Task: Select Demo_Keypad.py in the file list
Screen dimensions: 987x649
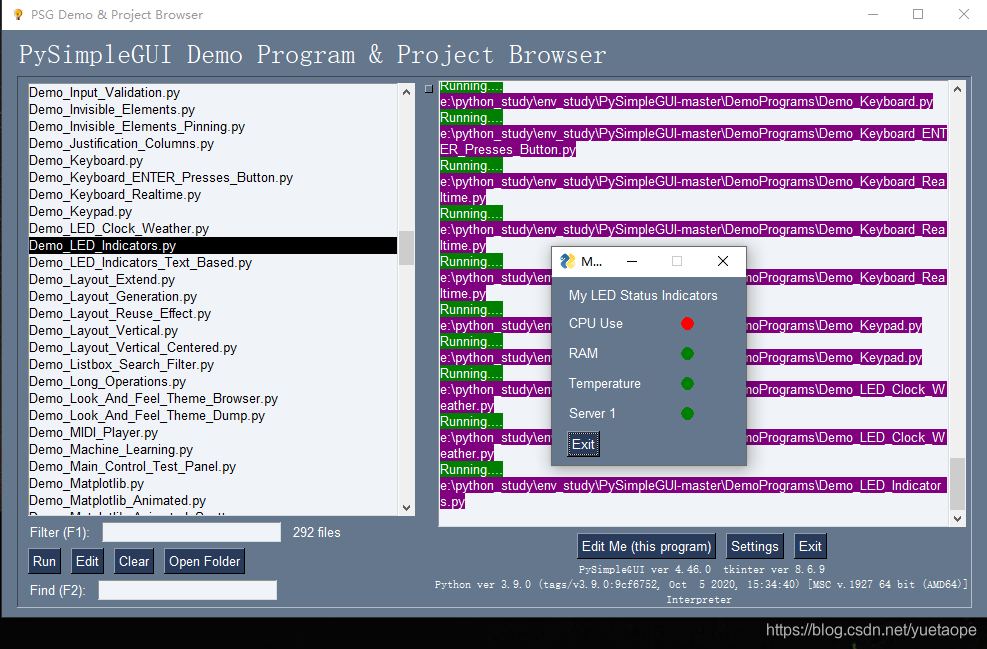Action: (x=213, y=212)
